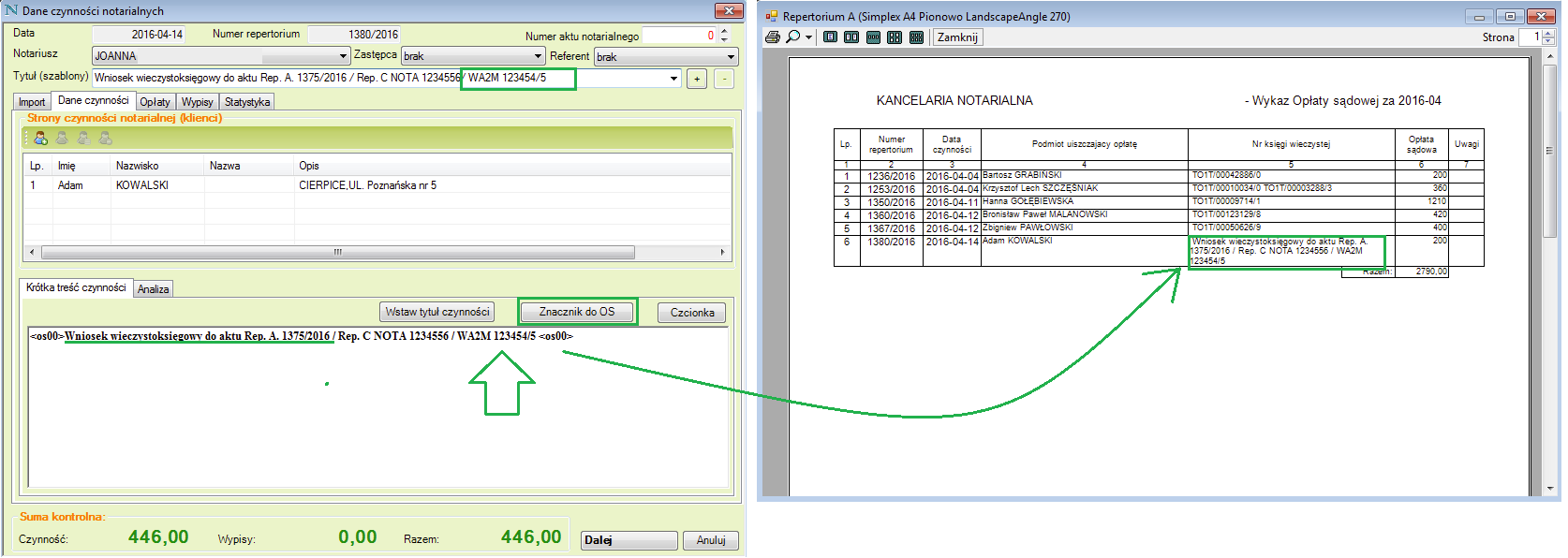Click the clients table scroll-left arrow

(x=32, y=253)
